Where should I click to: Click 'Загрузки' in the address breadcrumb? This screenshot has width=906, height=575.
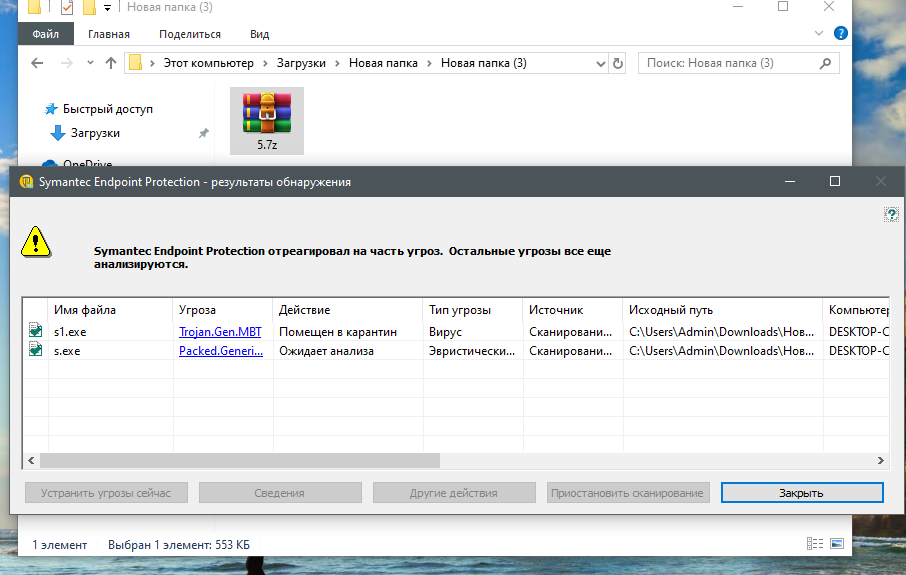(301, 63)
